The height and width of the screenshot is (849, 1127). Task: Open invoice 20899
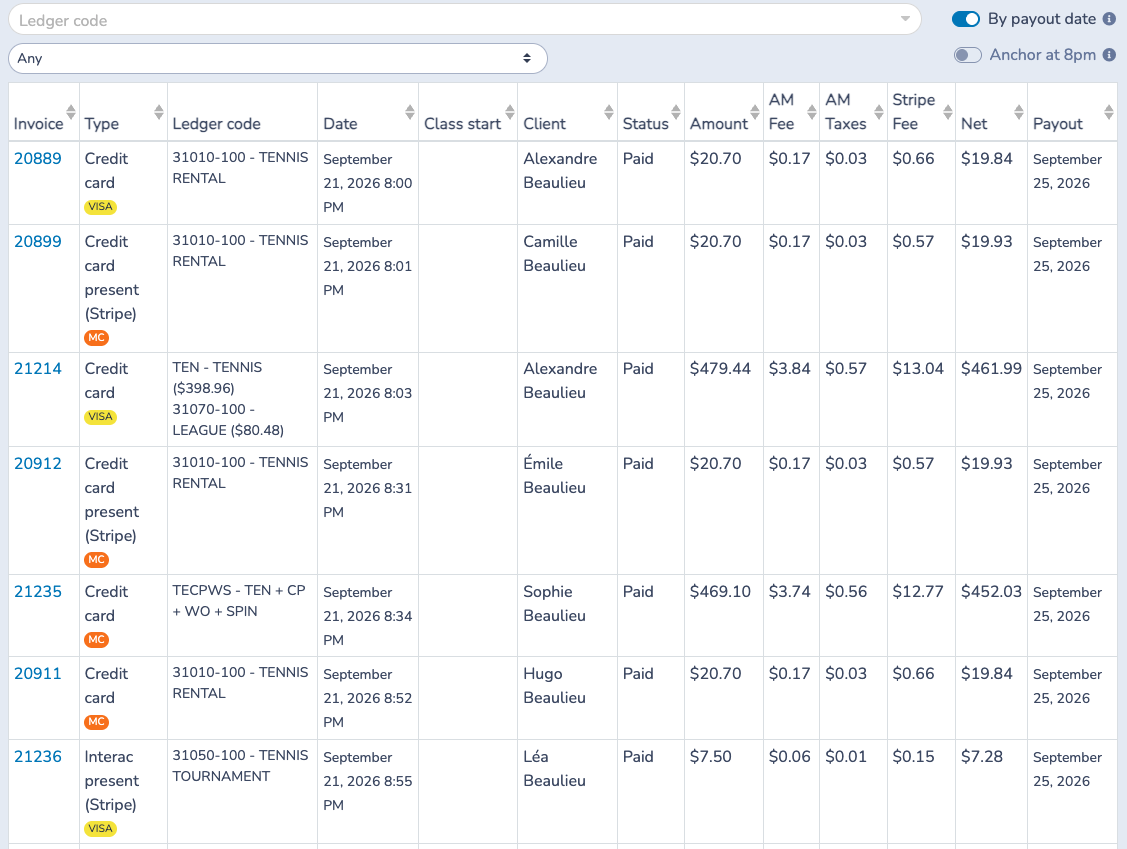point(37,242)
